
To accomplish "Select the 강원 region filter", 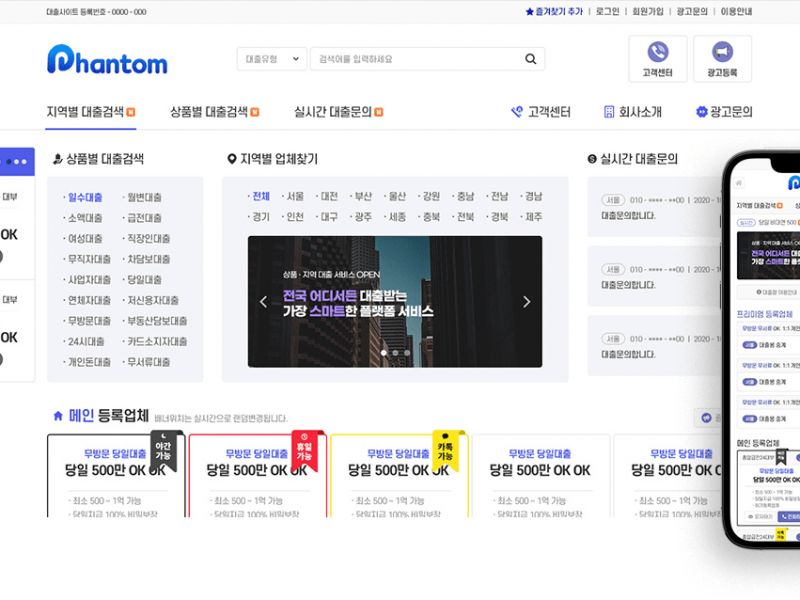I will tap(431, 196).
